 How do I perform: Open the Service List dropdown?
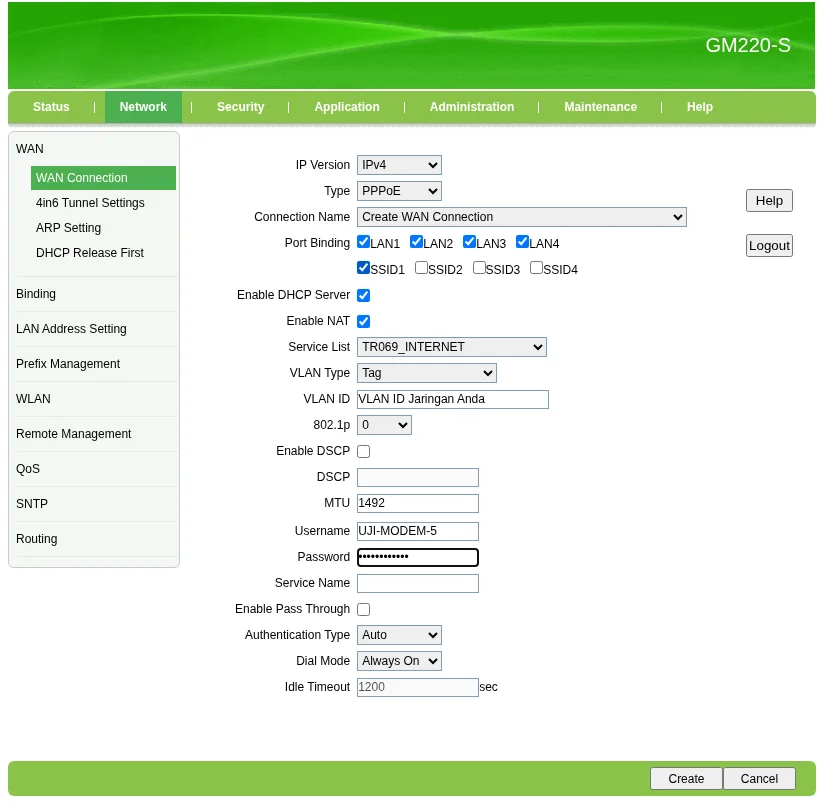451,347
